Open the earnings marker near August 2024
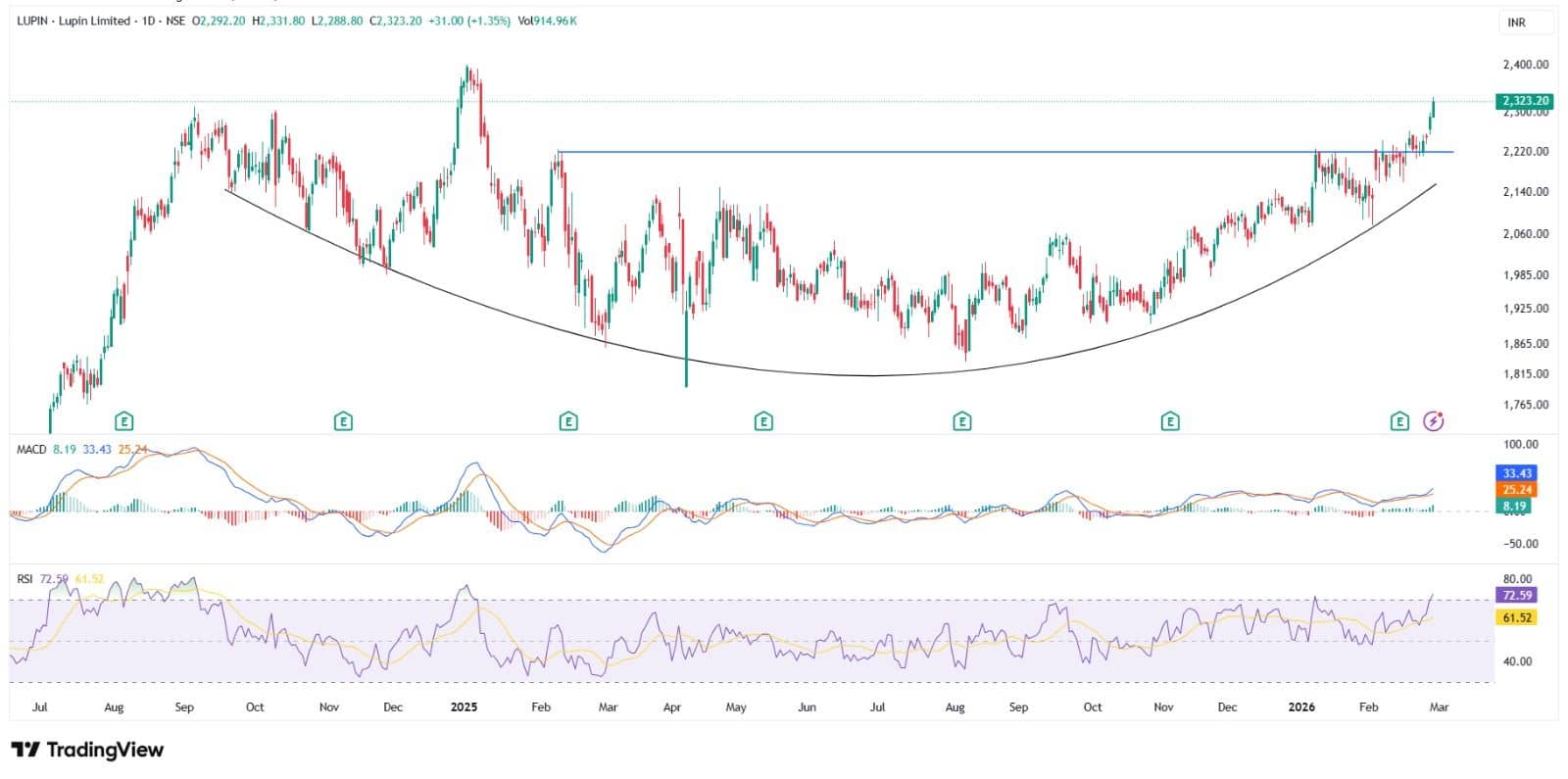Viewport: 1568px width, 779px height. coord(123,421)
